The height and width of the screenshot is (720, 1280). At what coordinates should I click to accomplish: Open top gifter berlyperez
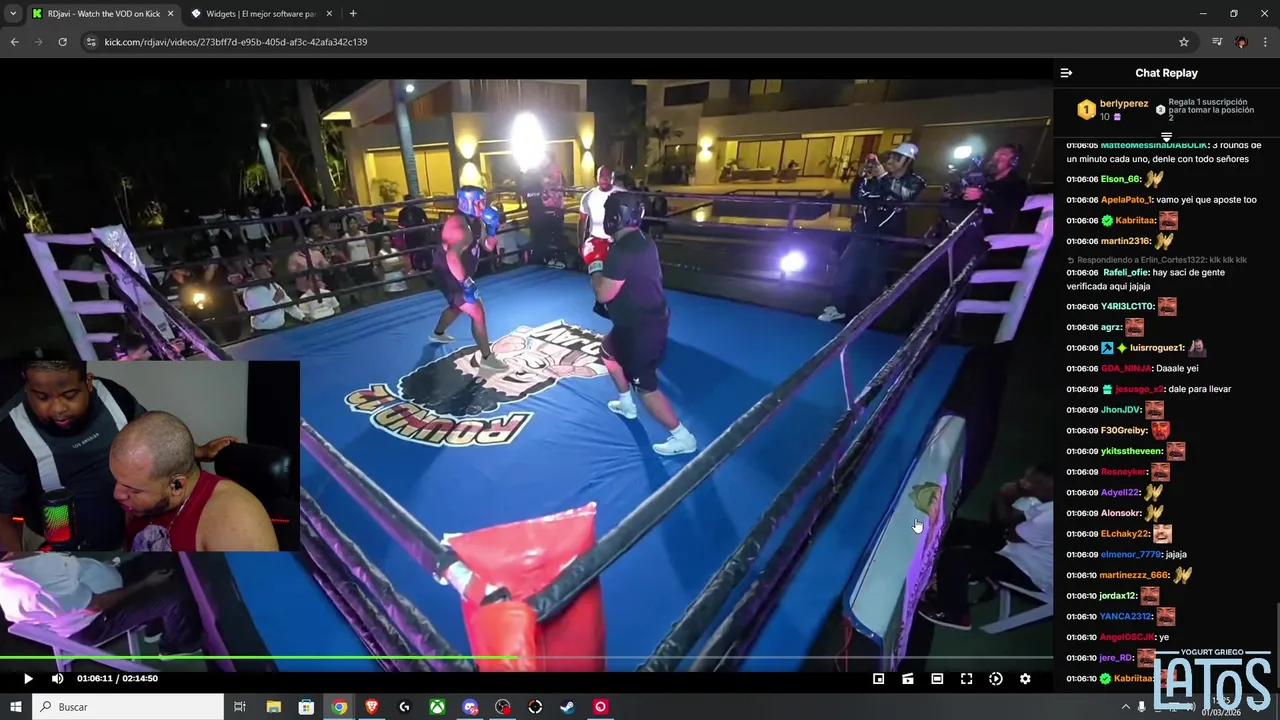(1124, 104)
